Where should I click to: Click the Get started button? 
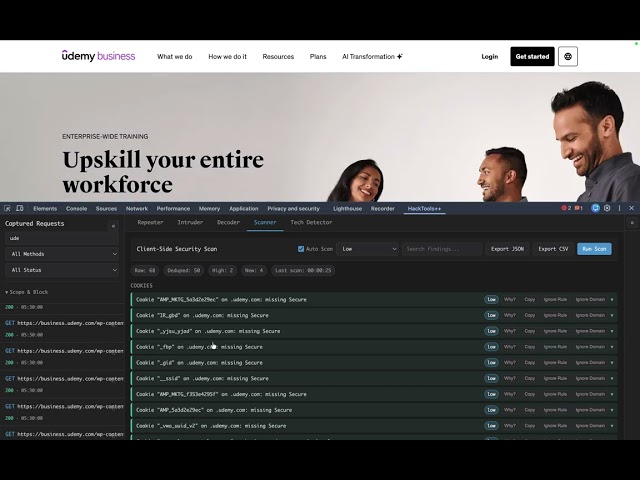(532, 56)
